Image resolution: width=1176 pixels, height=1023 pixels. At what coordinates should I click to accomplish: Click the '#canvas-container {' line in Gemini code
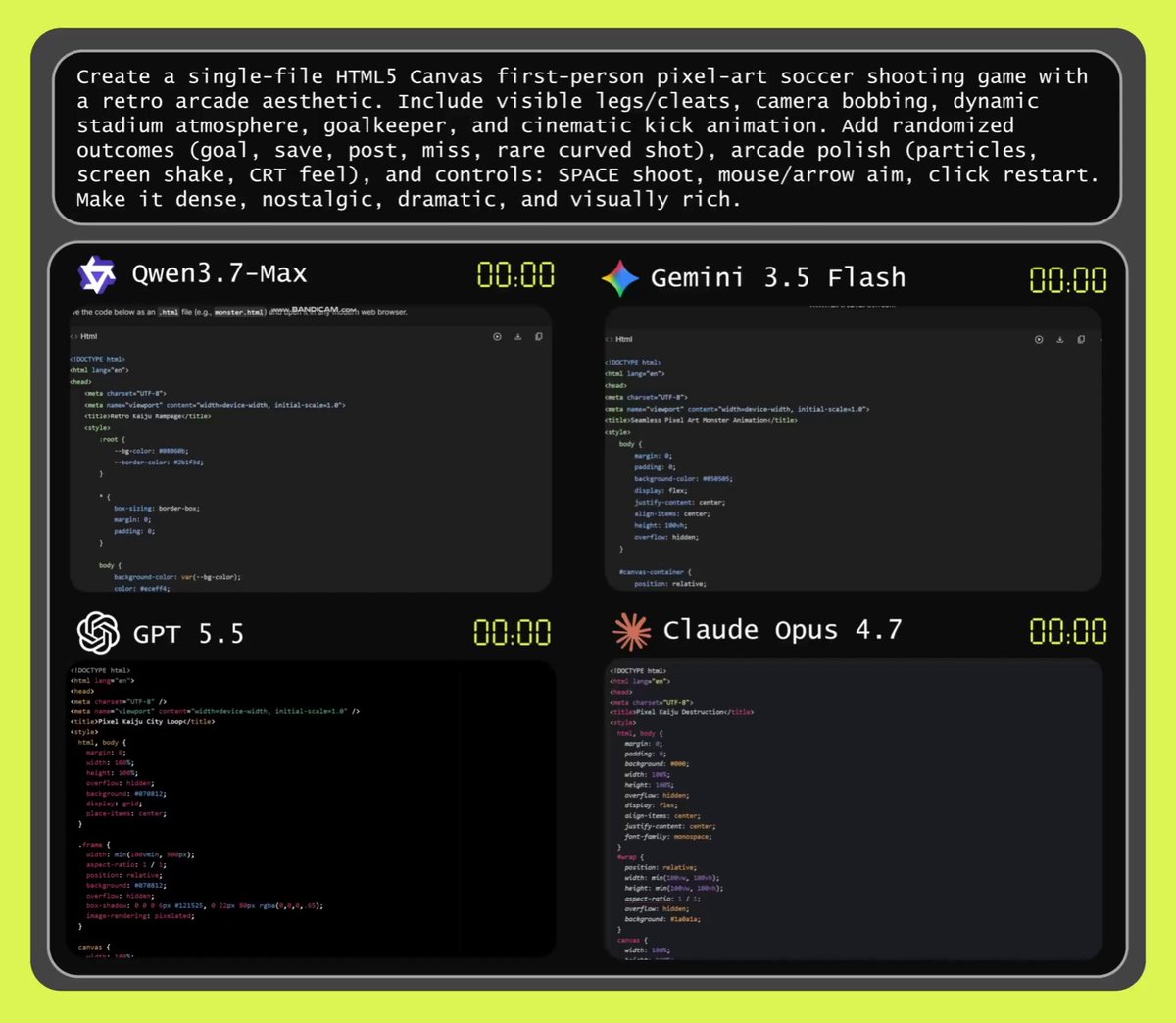click(655, 572)
